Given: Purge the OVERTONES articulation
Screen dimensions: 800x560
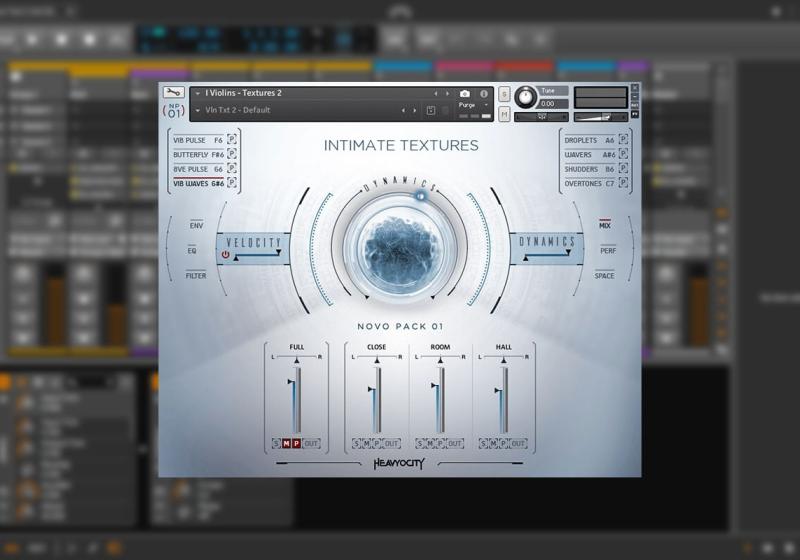Looking at the screenshot, I should [623, 183].
